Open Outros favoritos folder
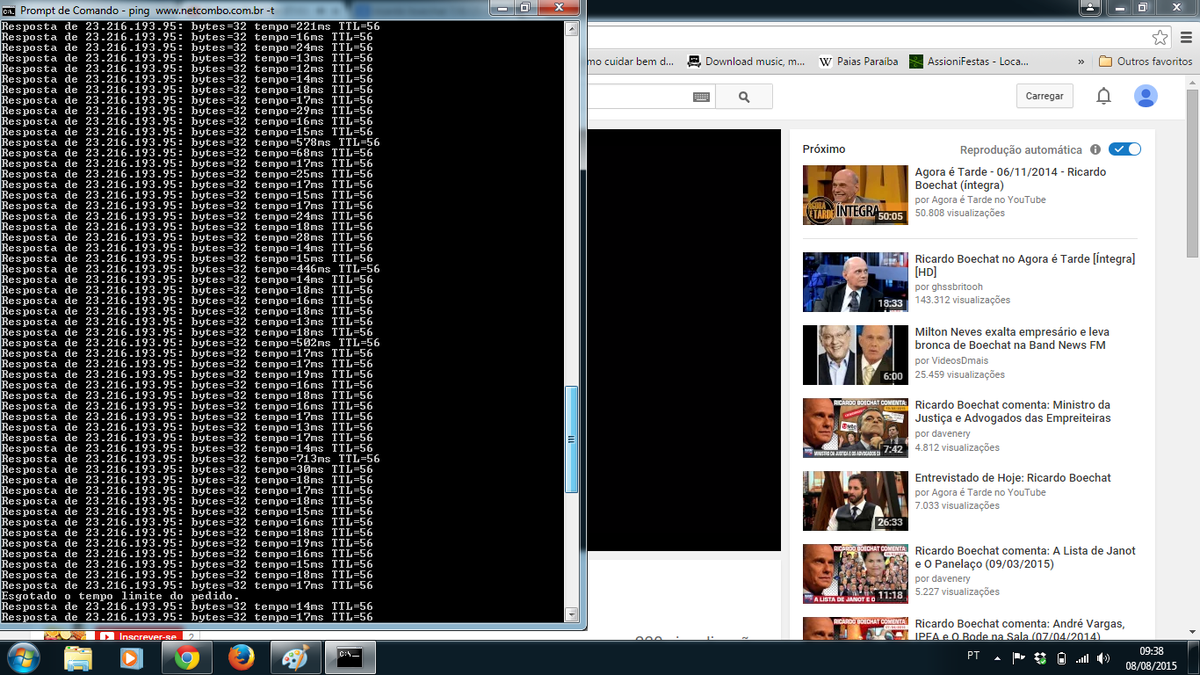Viewport: 1200px width, 675px height. point(1145,61)
